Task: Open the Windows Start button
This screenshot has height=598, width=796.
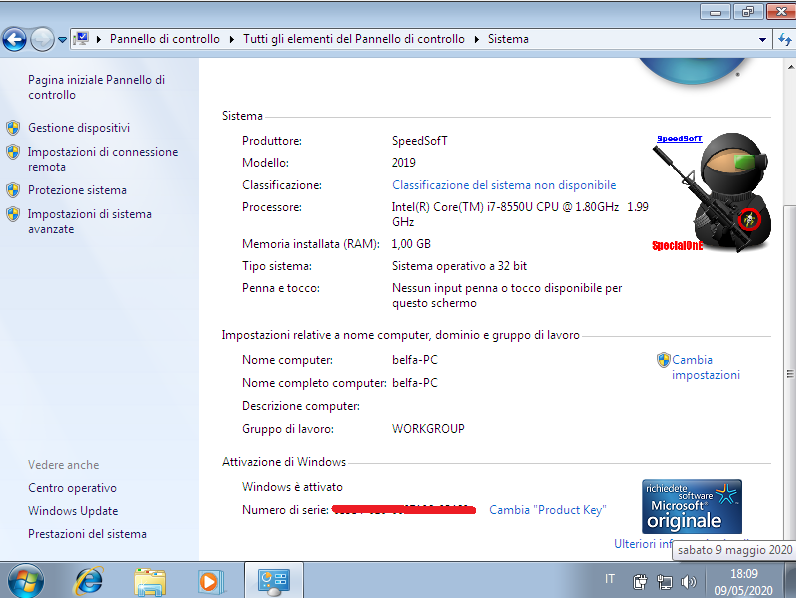Action: pyautogui.click(x=26, y=581)
